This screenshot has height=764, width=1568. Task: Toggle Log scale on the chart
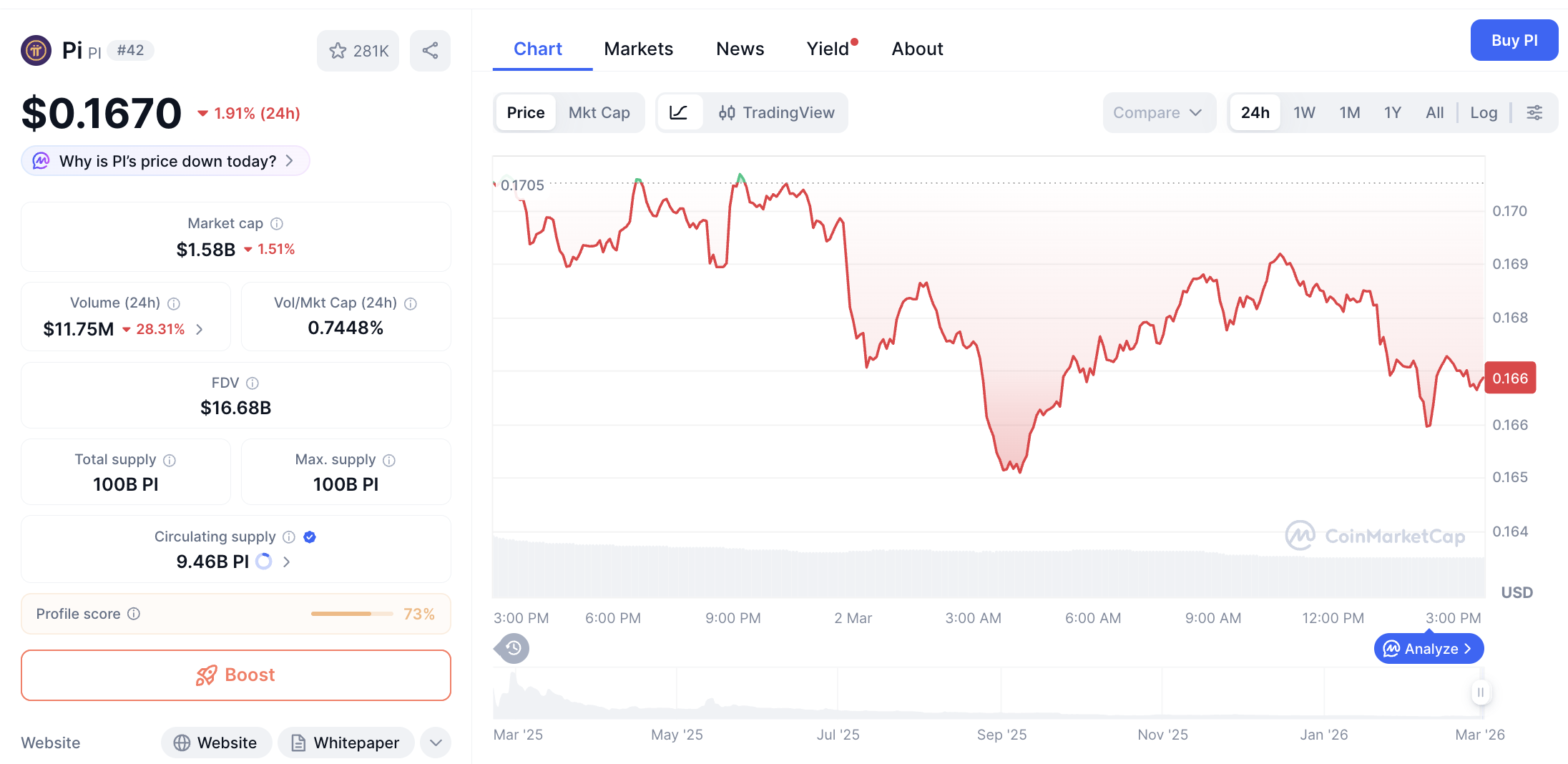click(x=1484, y=112)
